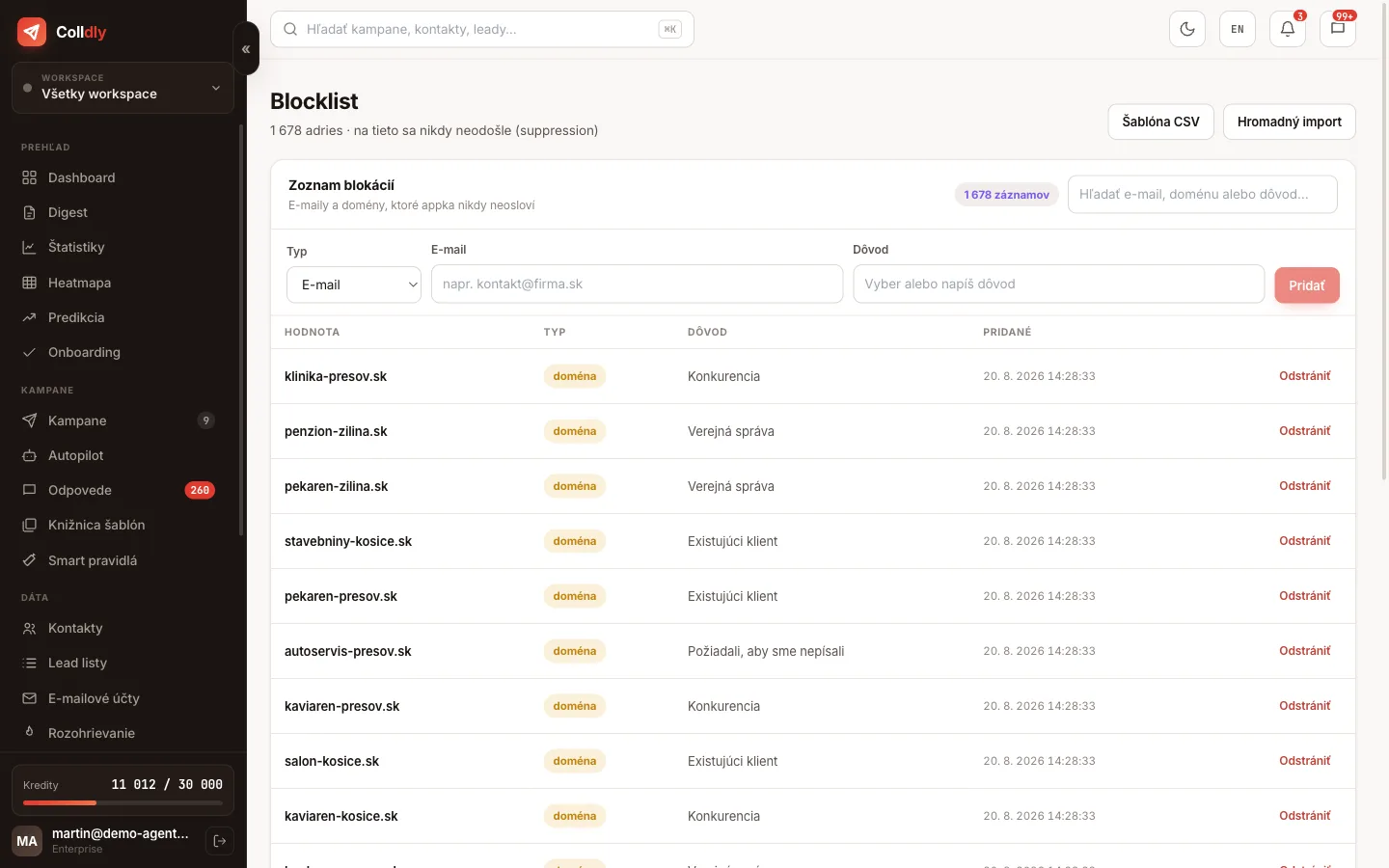Click the Knižnica šablón copy icon
Image resolution: width=1389 pixels, height=868 pixels.
pyautogui.click(x=29, y=525)
